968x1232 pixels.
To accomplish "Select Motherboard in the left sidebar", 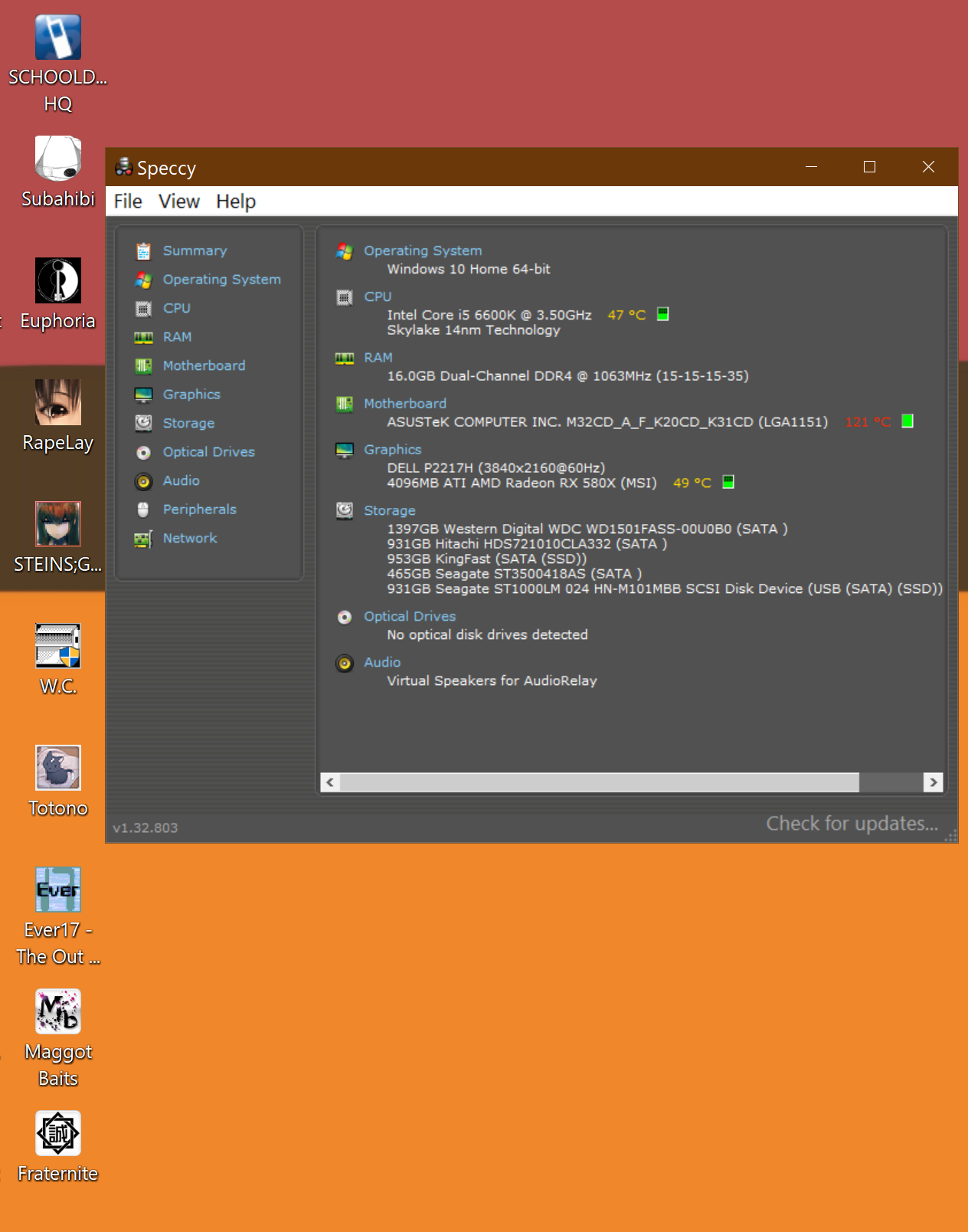I will (204, 365).
